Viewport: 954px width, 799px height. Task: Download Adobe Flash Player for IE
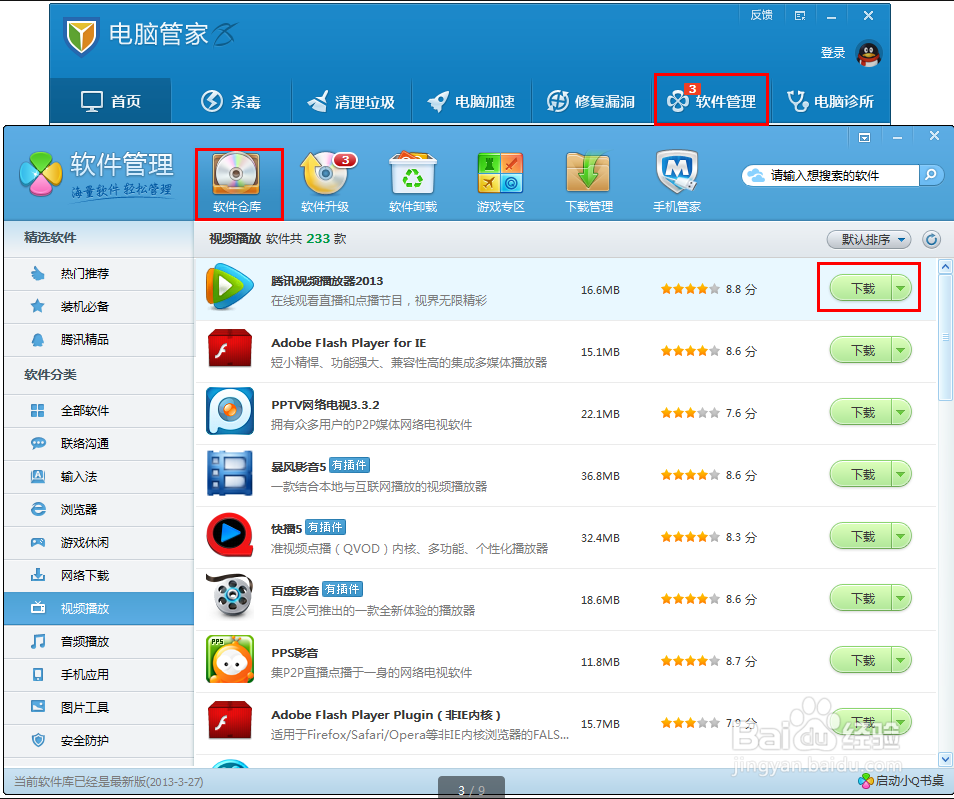(862, 350)
